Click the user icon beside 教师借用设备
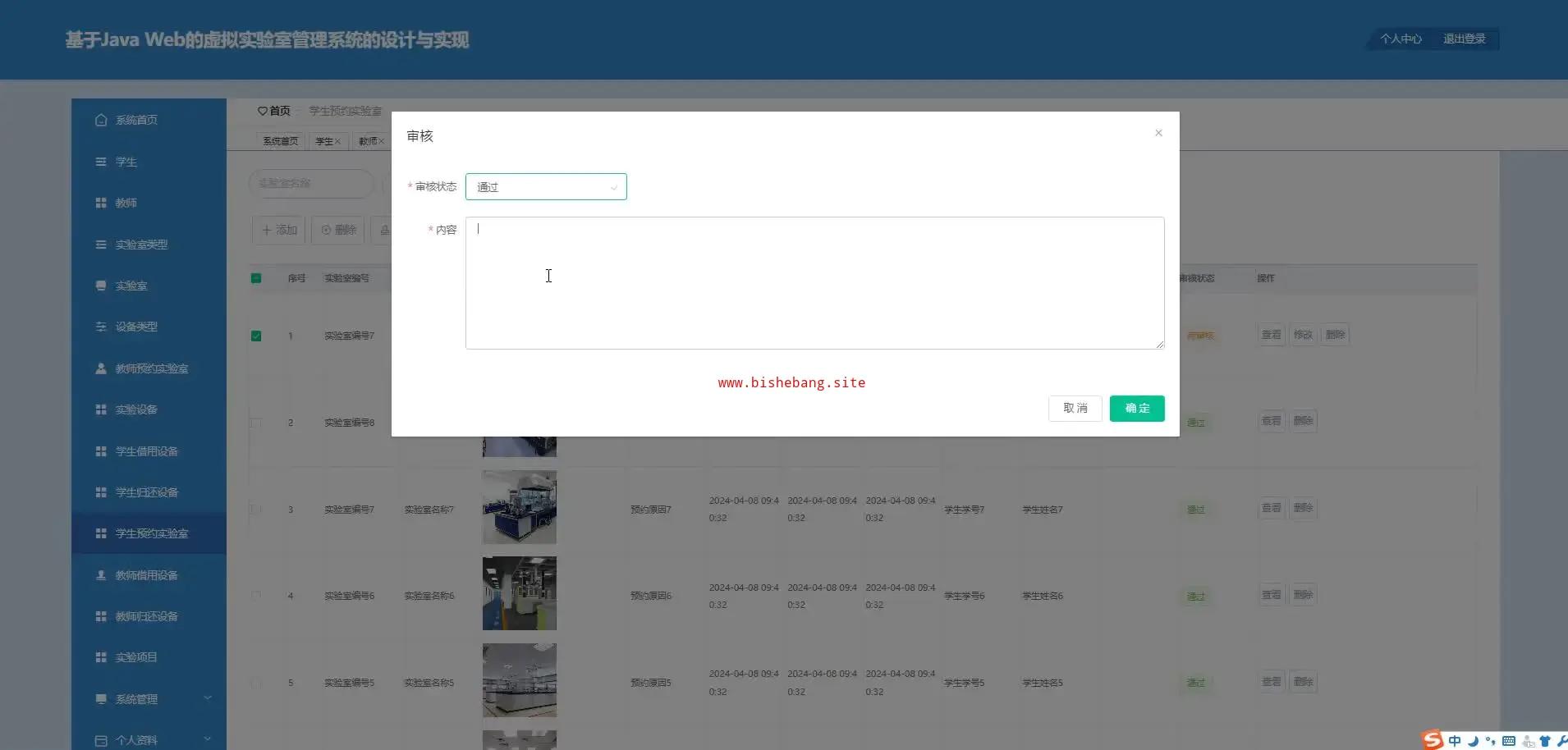The height and width of the screenshot is (750, 1568). point(101,575)
